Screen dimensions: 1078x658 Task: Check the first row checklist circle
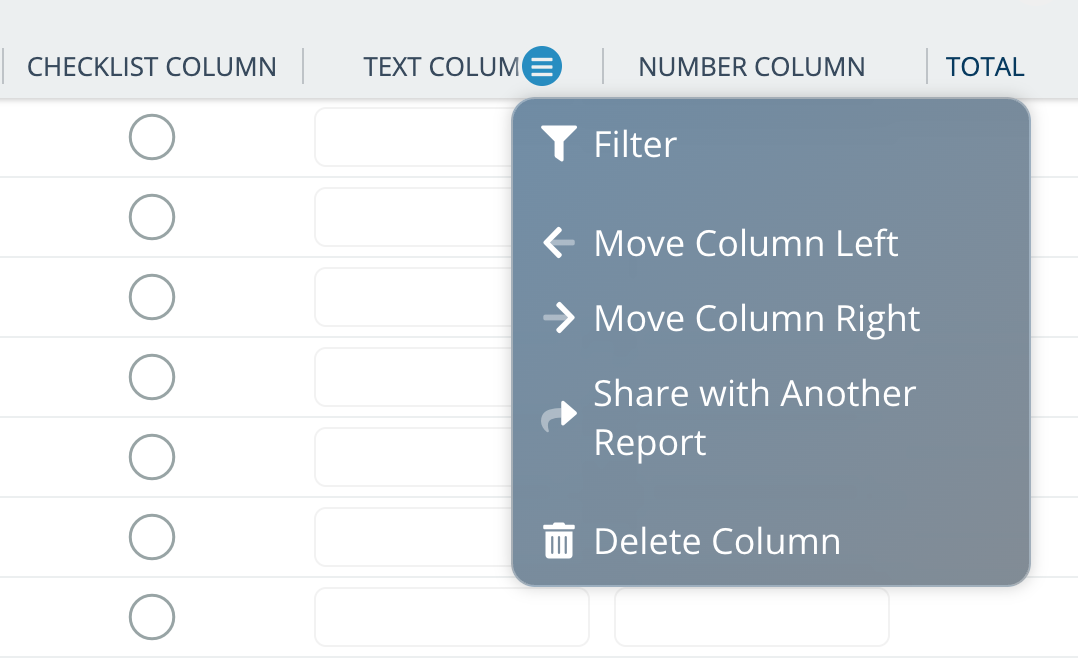coord(152,137)
